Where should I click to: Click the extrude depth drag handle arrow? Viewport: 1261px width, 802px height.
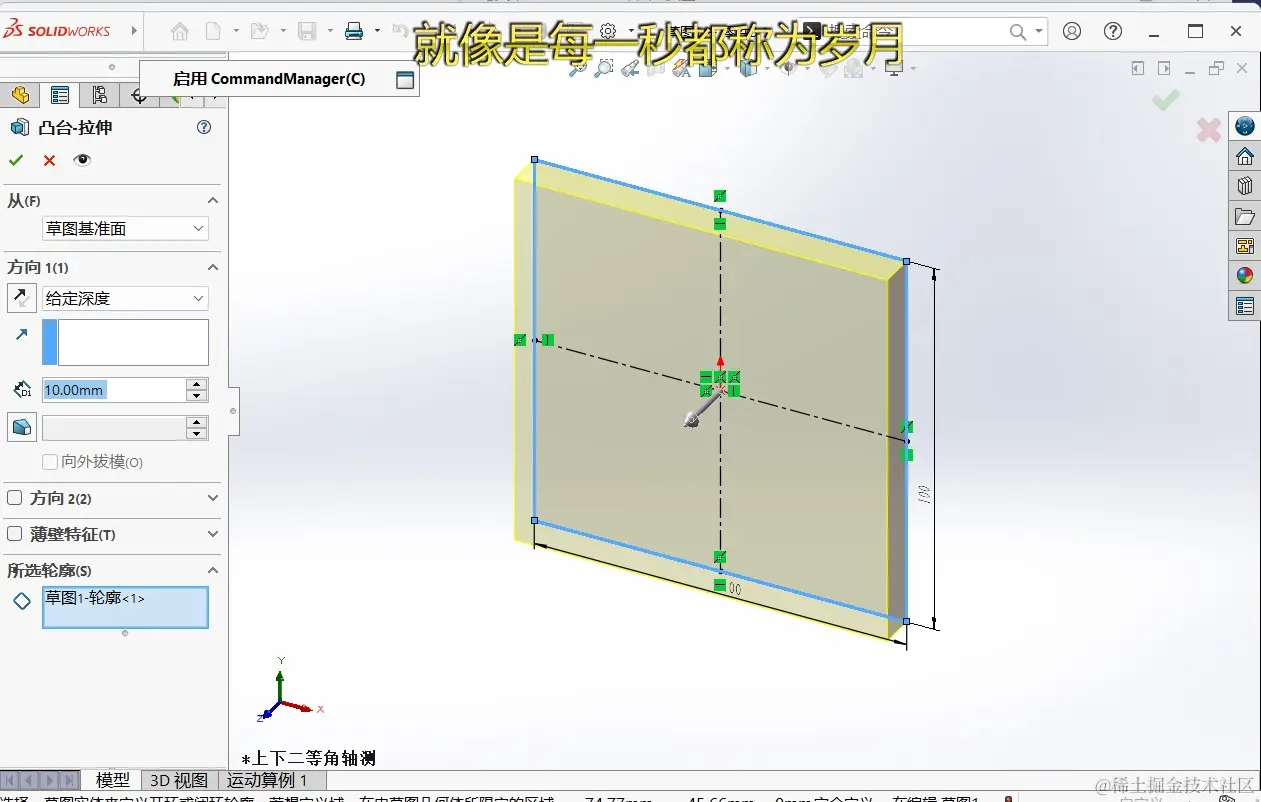[703, 407]
